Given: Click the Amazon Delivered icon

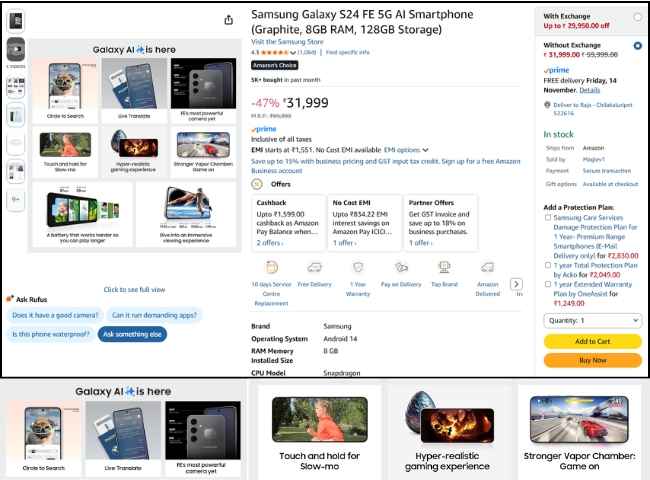Looking at the screenshot, I should click(488, 267).
